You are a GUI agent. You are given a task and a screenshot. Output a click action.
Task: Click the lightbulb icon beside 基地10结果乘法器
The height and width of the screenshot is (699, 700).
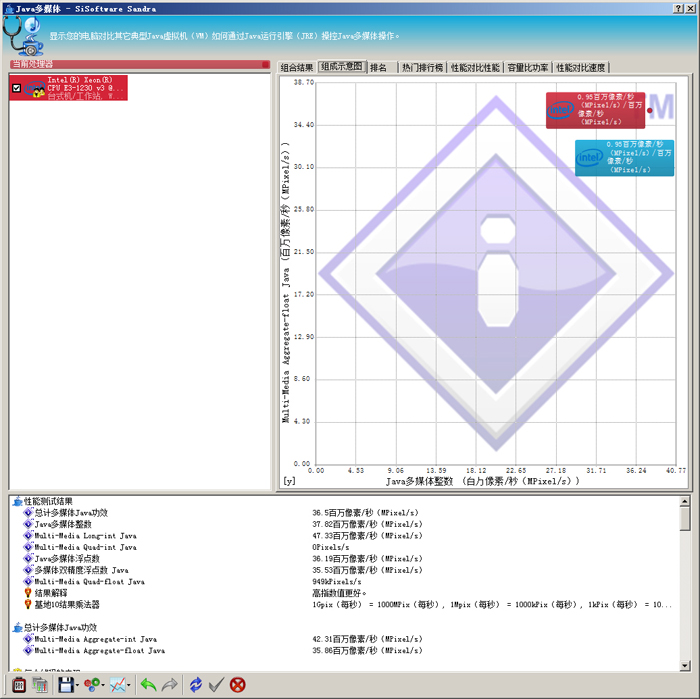click(x=28, y=605)
